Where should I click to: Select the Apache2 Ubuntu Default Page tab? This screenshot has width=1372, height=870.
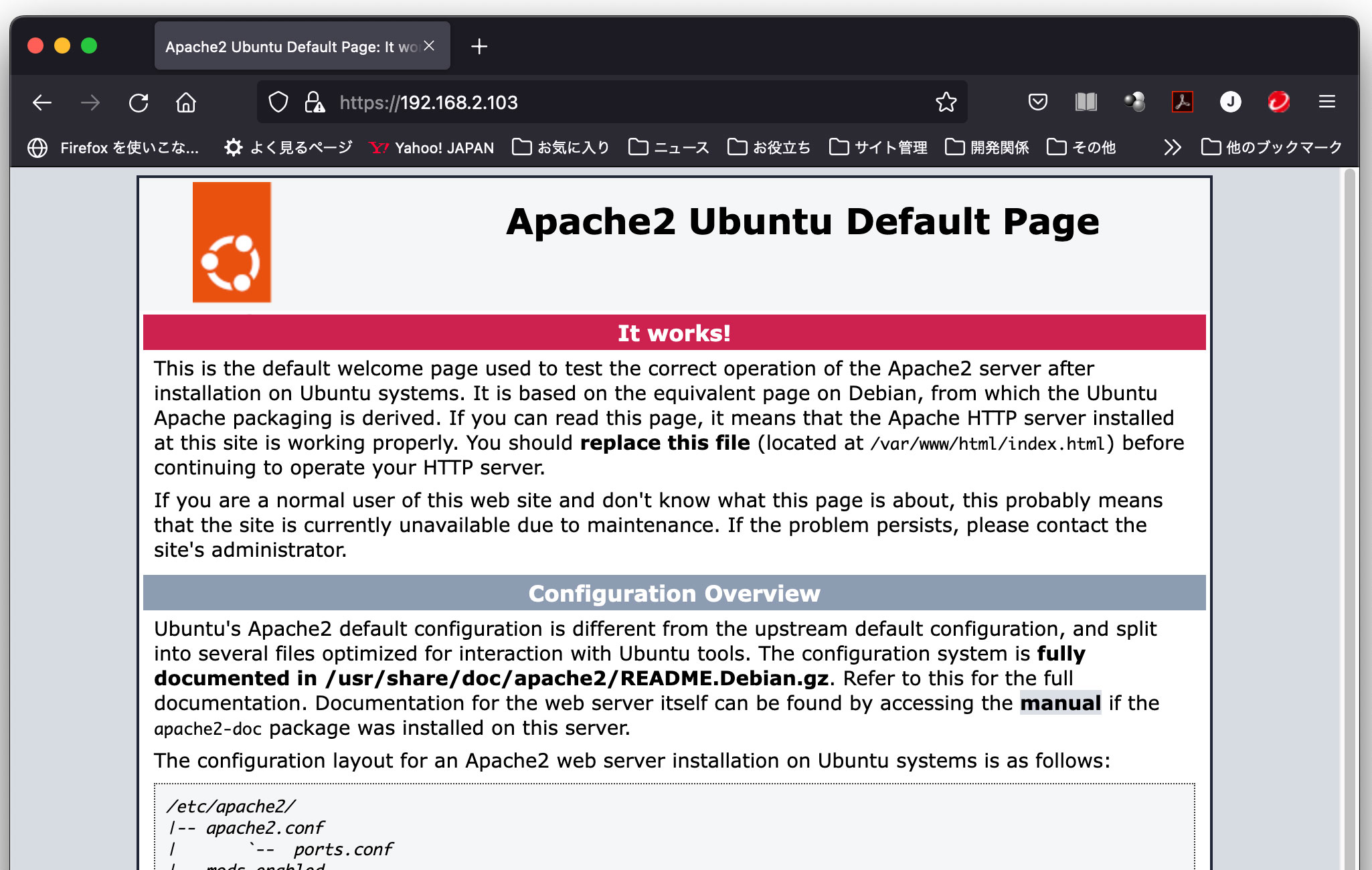[303, 46]
